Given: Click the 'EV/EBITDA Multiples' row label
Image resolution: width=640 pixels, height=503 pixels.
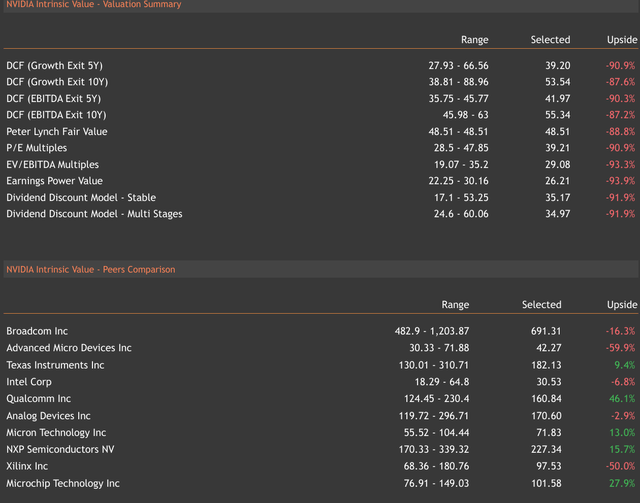Looking at the screenshot, I should coord(52,165).
